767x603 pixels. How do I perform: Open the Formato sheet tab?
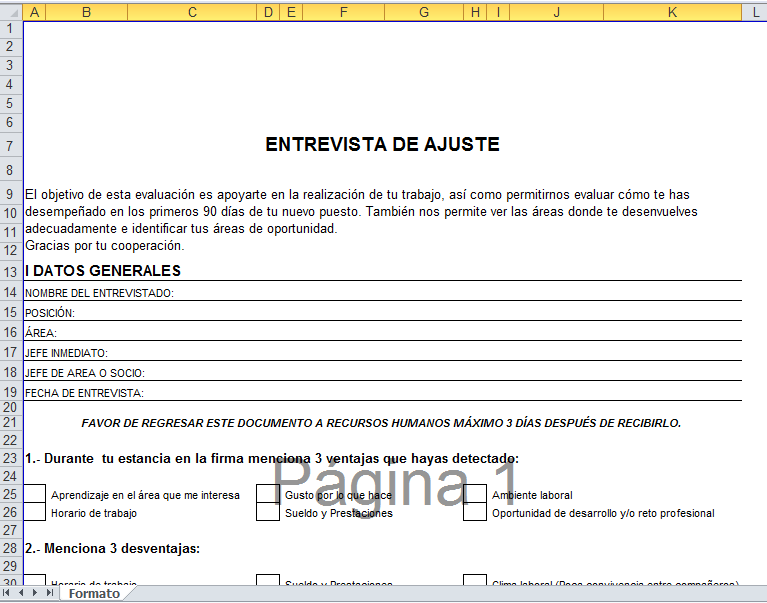pyautogui.click(x=94, y=594)
